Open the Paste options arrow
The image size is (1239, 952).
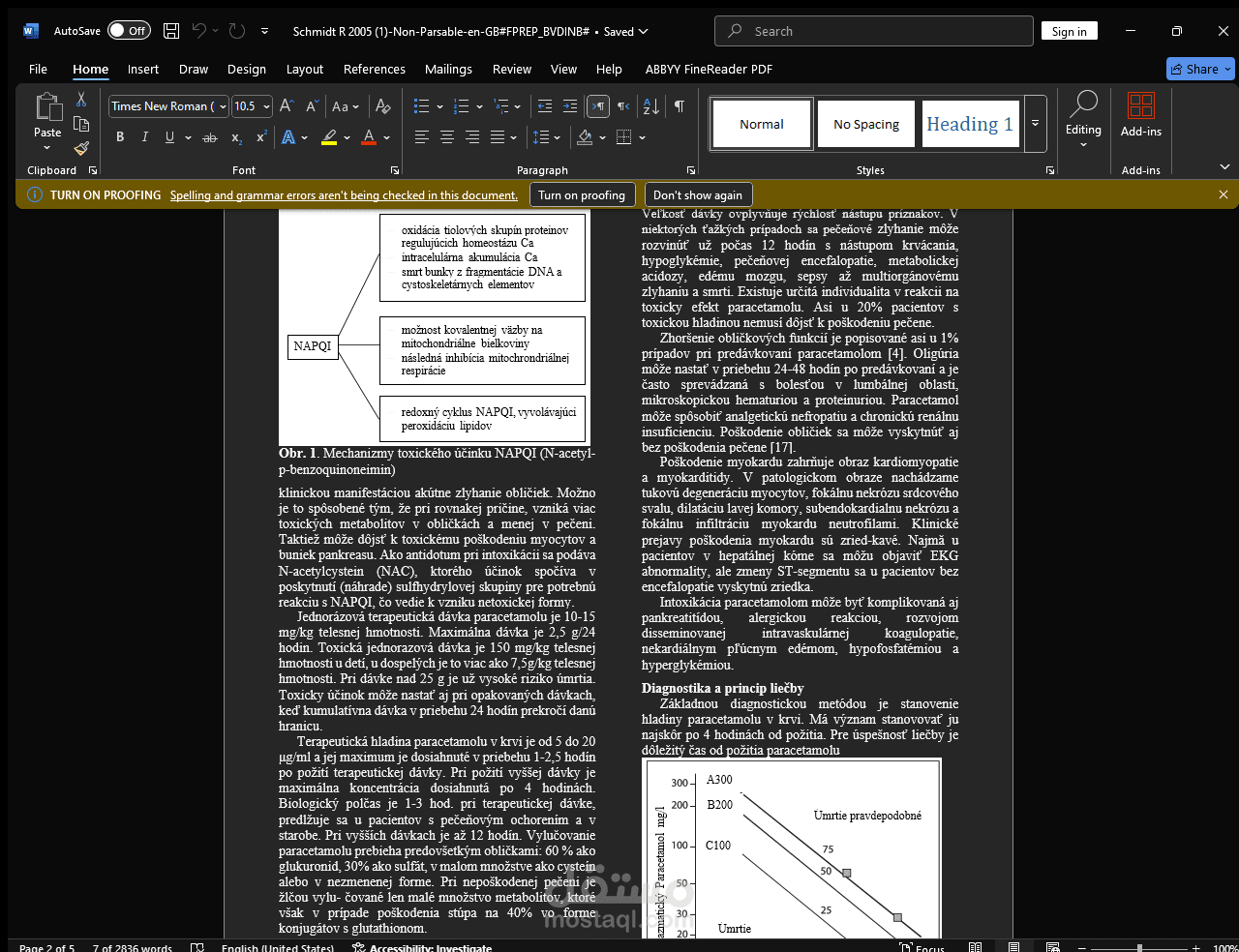(47, 148)
